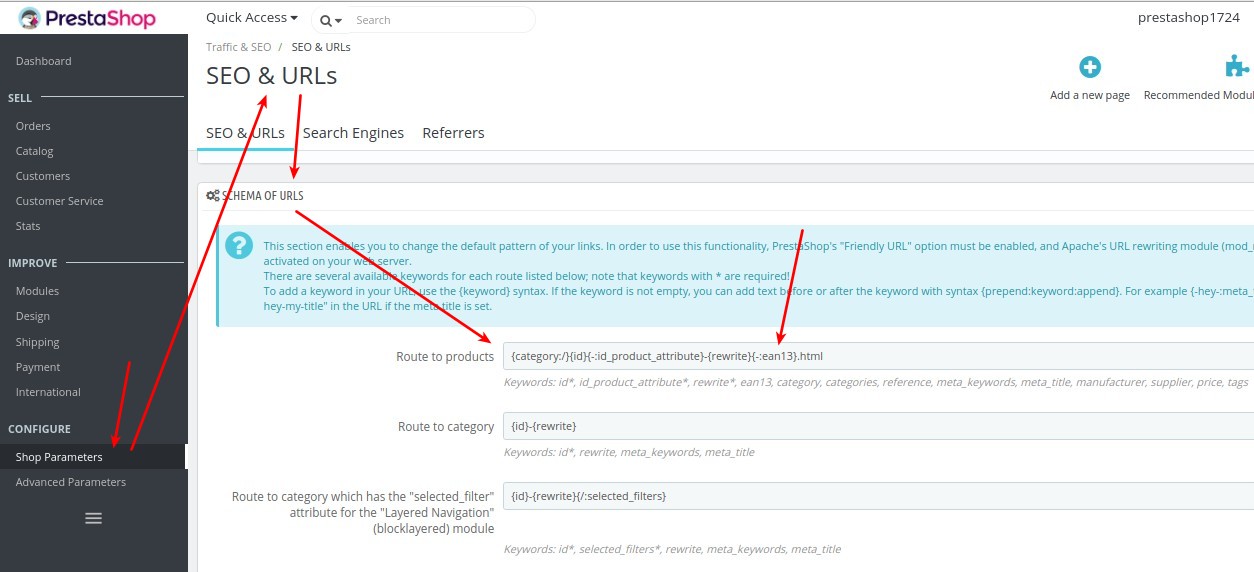Click the Route to category input field
The image size is (1254, 572).
pos(878,426)
